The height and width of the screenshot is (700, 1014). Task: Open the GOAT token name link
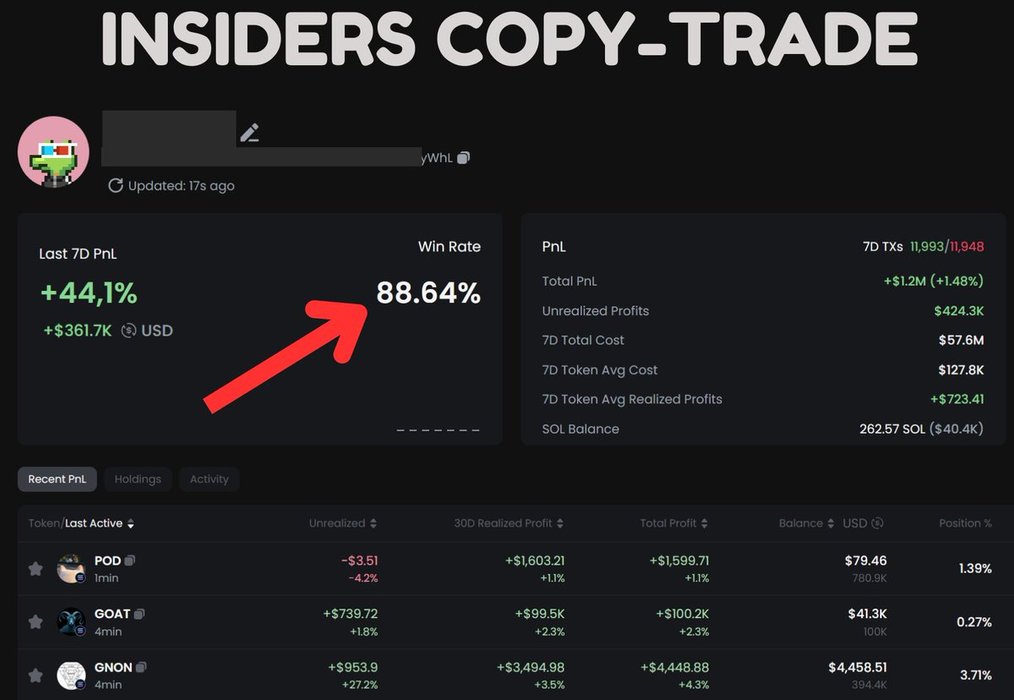pos(112,614)
